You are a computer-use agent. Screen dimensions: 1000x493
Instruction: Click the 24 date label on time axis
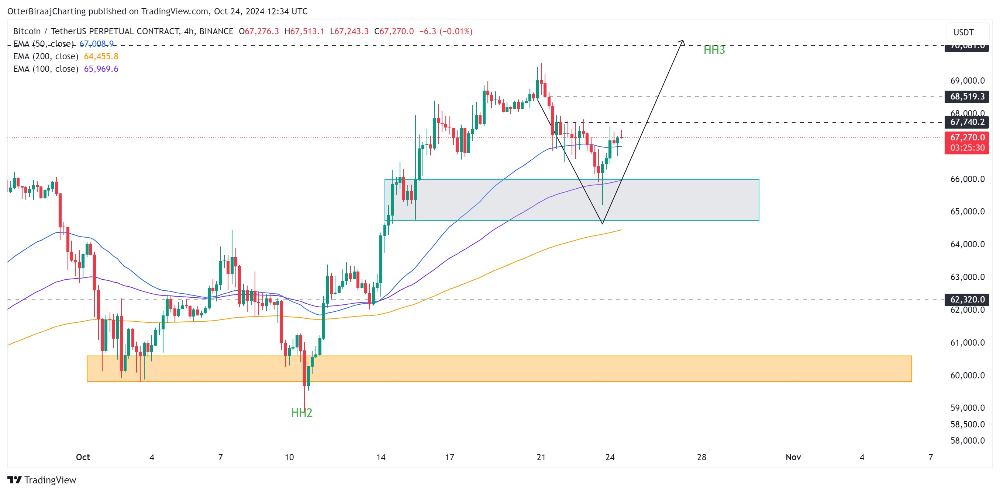coord(610,457)
